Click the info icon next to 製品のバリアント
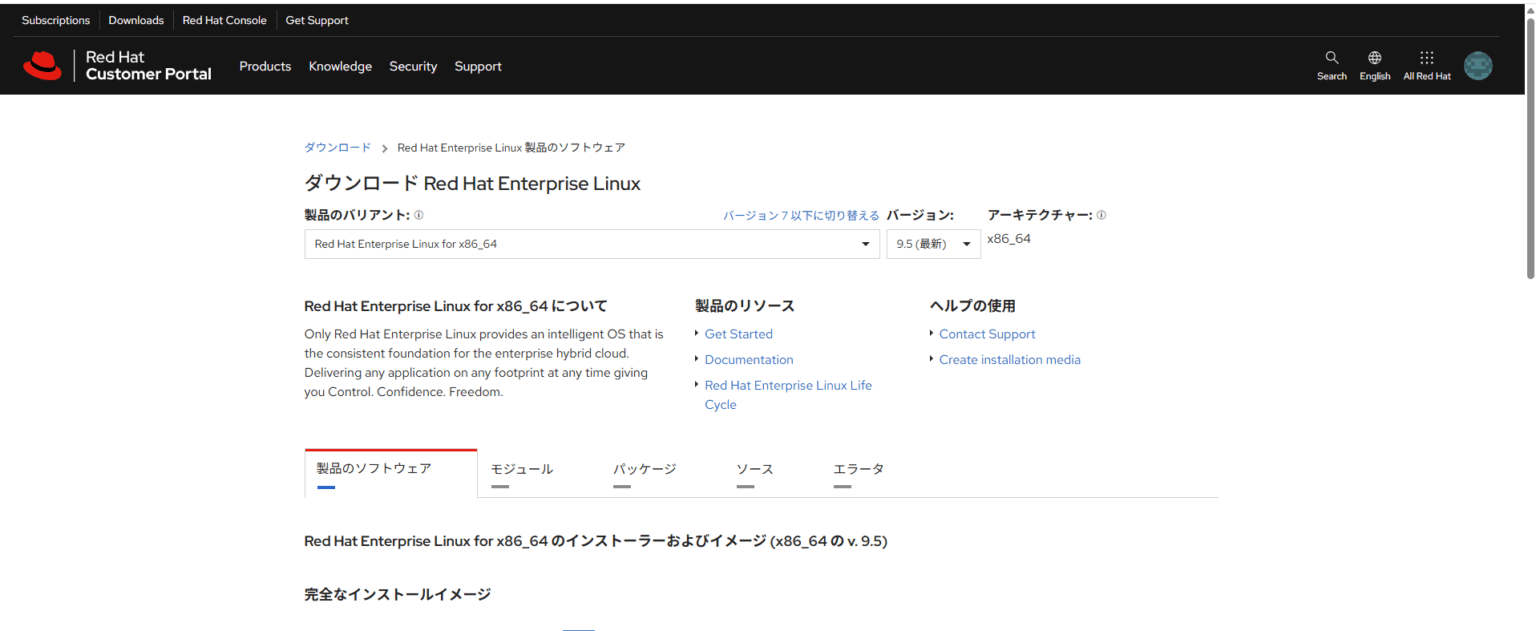Screen dimensions: 1536x631 (x=419, y=214)
